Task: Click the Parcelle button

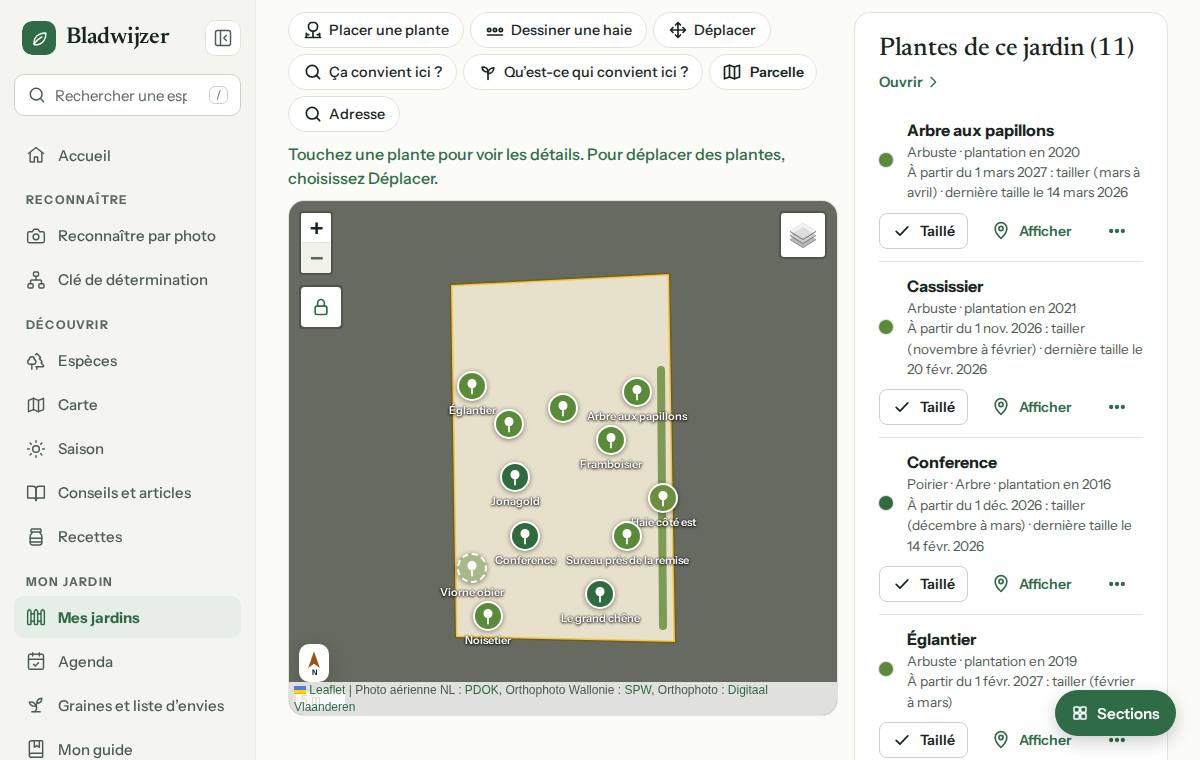Action: click(763, 72)
